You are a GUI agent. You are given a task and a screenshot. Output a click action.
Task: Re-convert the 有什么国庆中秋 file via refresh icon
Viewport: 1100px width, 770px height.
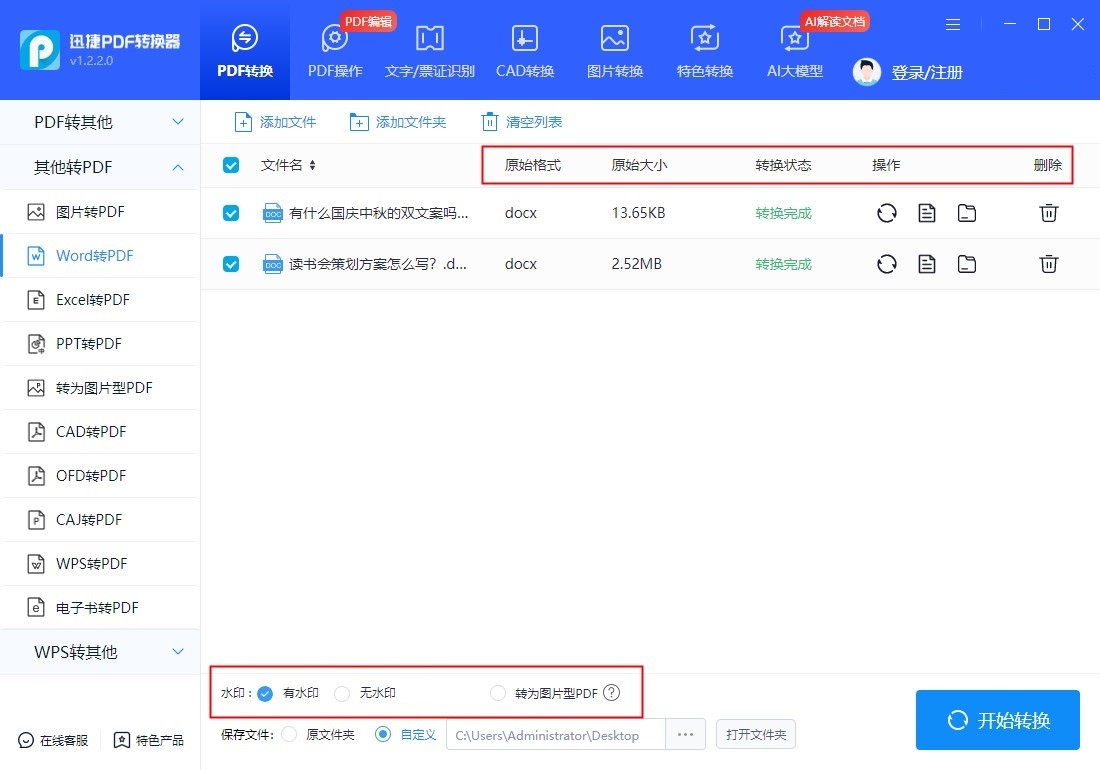[886, 212]
